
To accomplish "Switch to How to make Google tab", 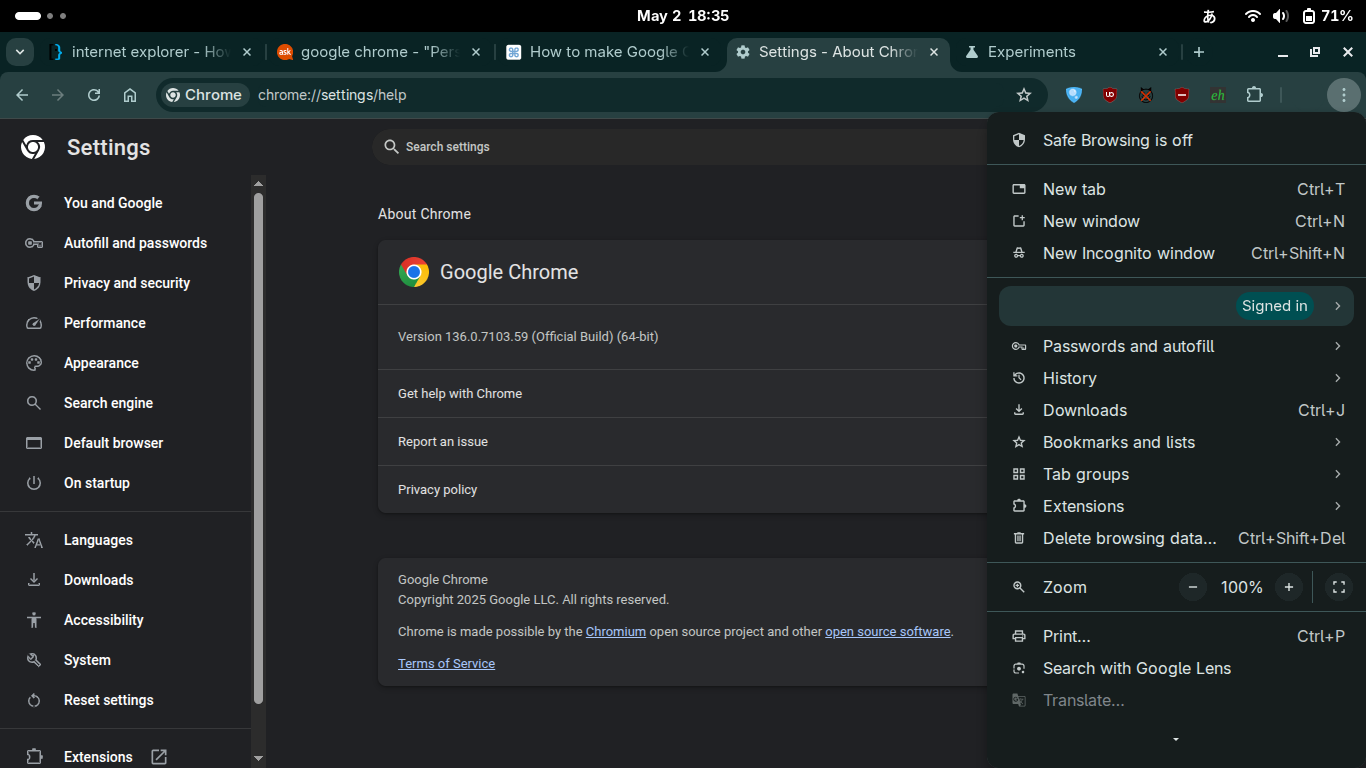I will tap(609, 52).
